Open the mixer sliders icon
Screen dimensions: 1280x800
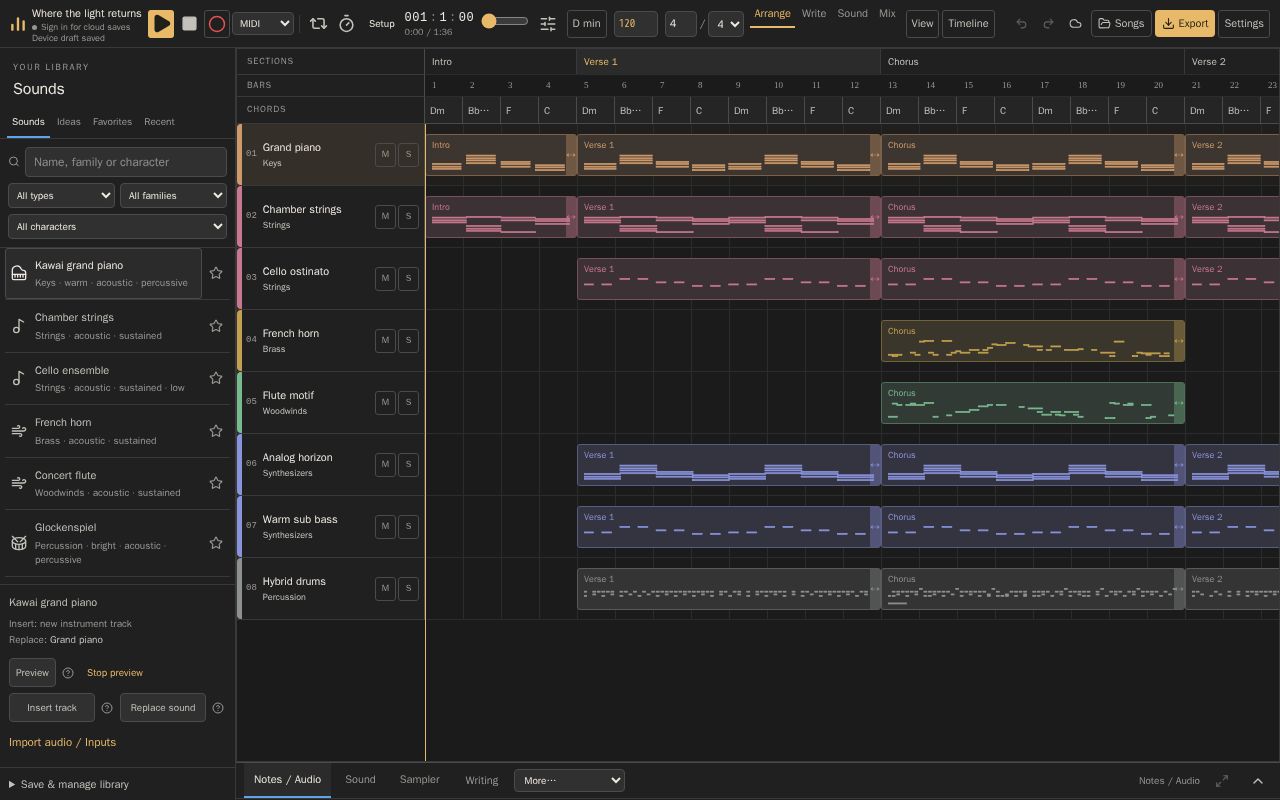548,23
